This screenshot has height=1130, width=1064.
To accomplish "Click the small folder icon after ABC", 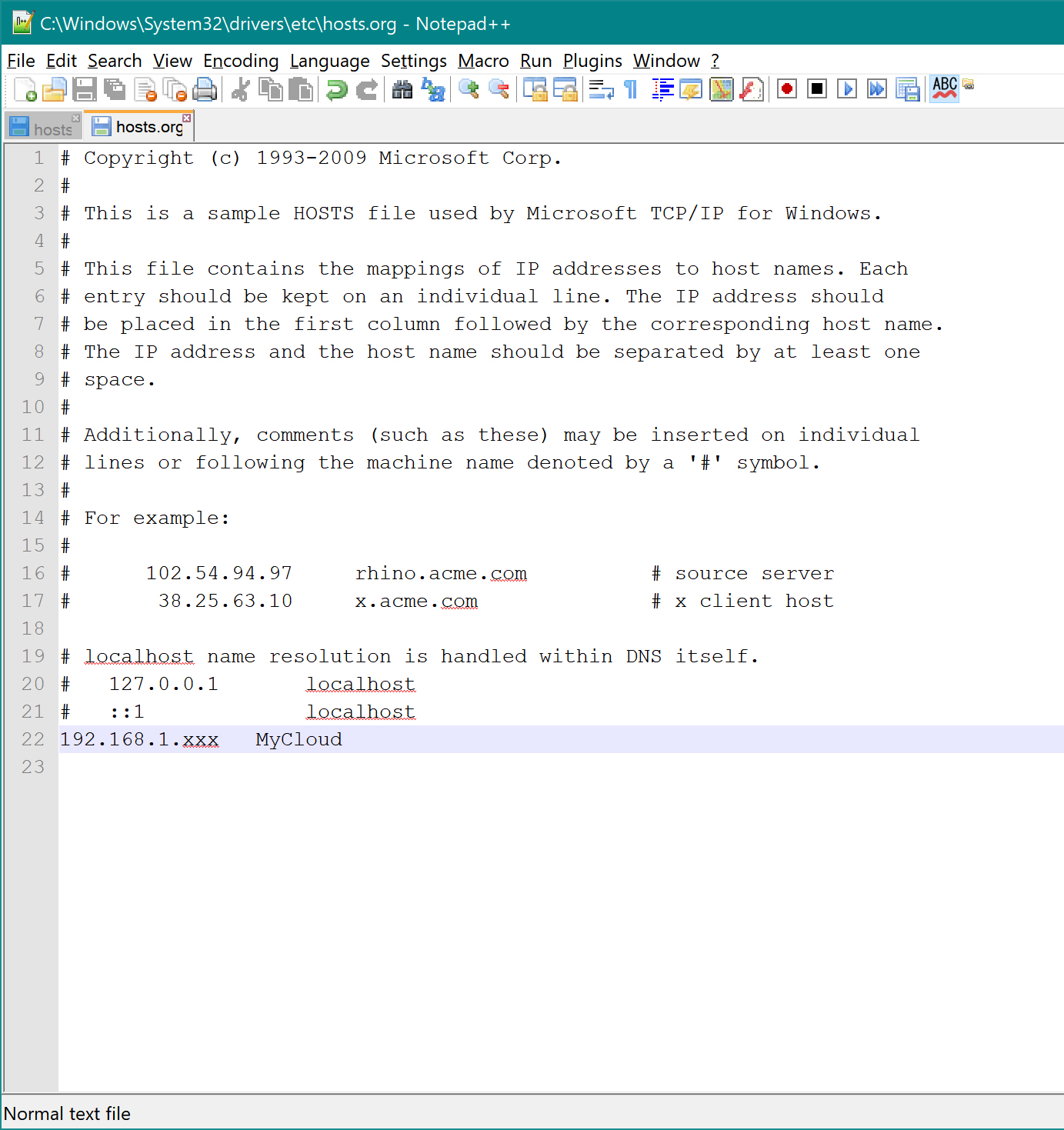I will [969, 85].
